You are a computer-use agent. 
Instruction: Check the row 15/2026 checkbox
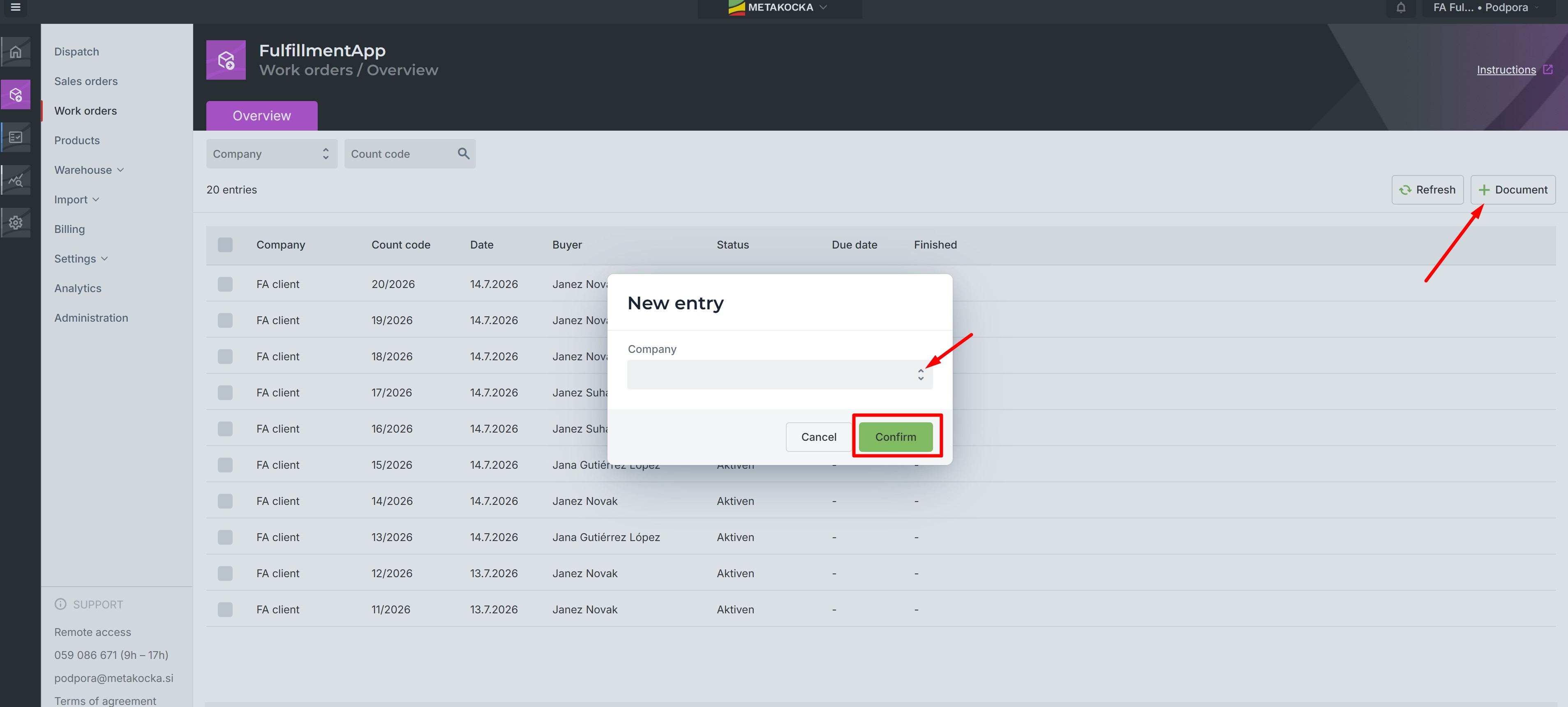pos(225,465)
